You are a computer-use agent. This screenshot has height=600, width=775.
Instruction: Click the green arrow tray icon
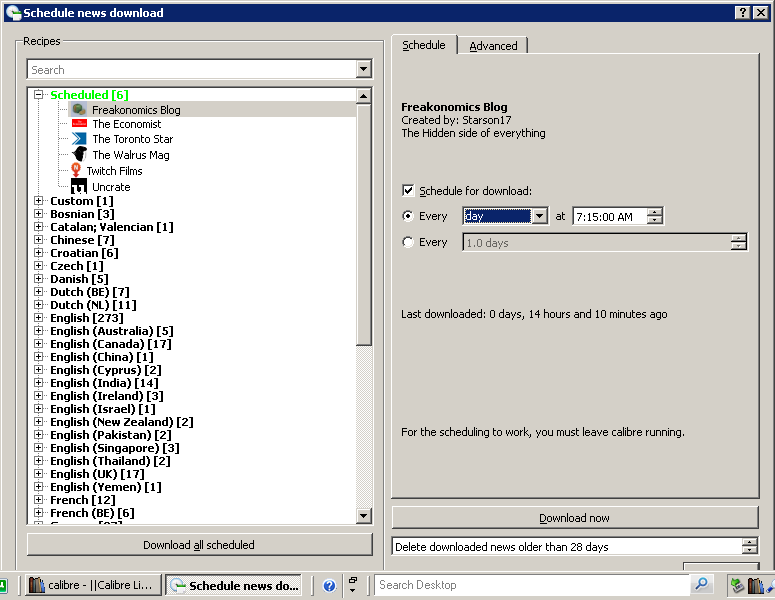737,586
